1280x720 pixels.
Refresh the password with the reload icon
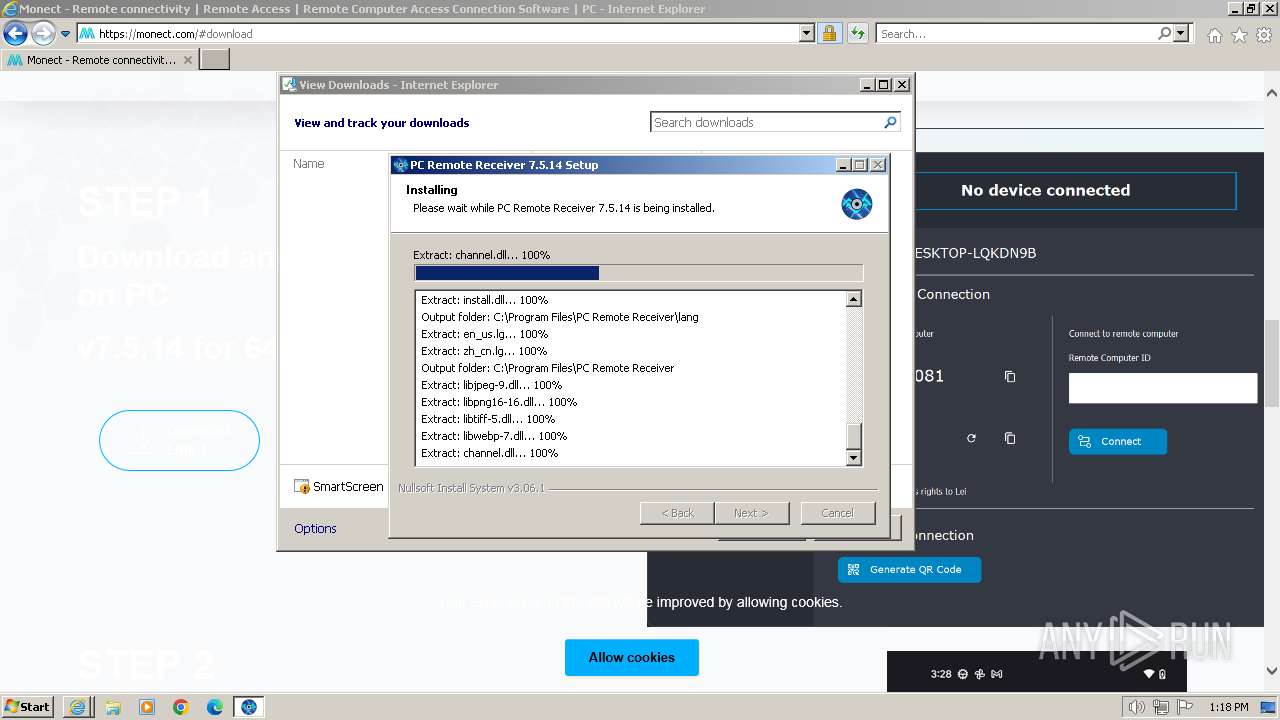971,438
